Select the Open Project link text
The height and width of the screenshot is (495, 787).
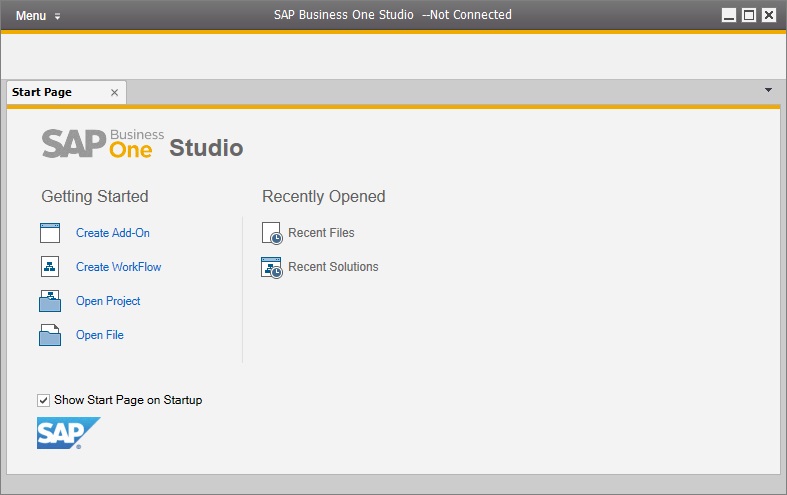tap(108, 301)
